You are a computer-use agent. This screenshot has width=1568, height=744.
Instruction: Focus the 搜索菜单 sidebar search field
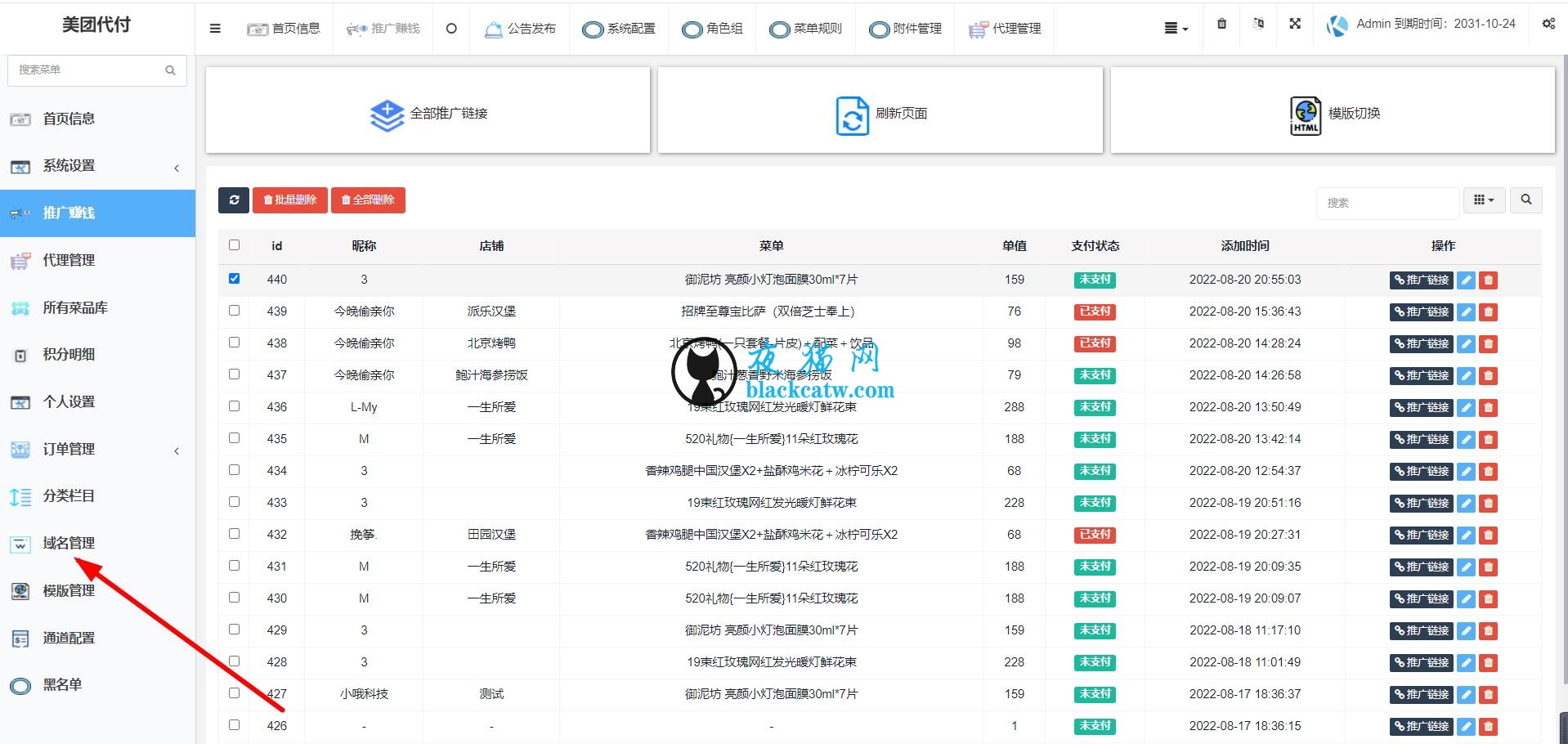(x=86, y=70)
